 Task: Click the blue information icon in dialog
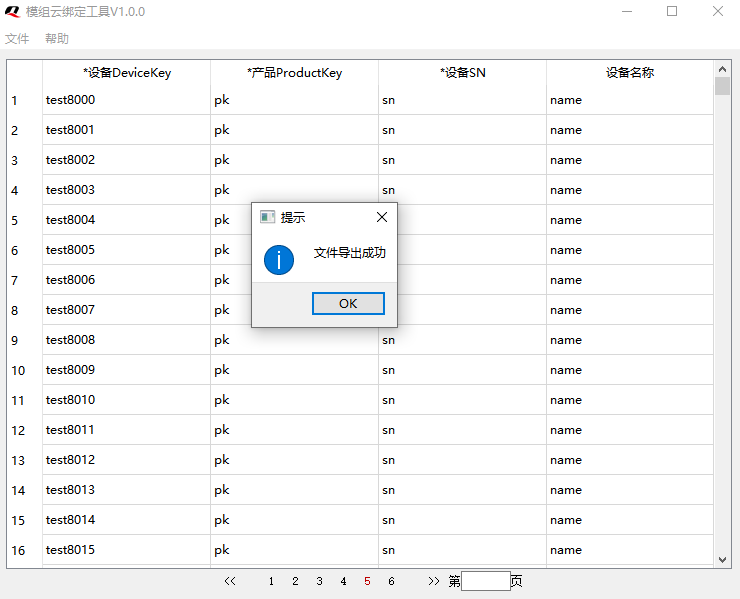tap(279, 260)
